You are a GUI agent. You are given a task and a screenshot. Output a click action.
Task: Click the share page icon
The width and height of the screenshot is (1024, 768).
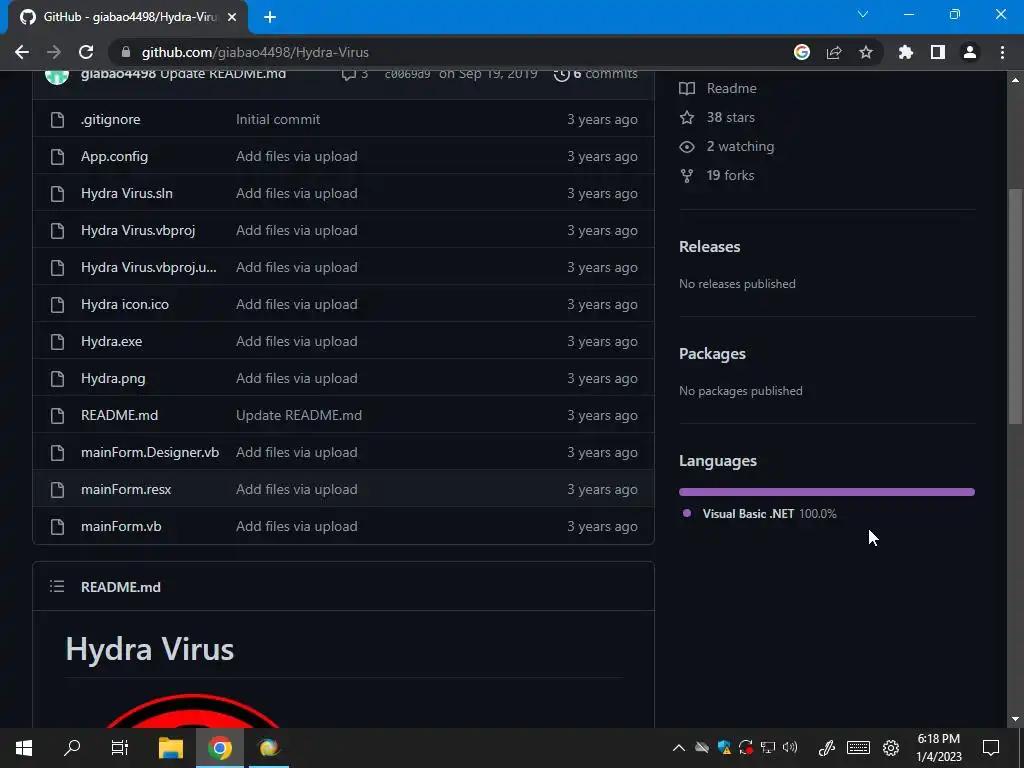click(x=834, y=52)
